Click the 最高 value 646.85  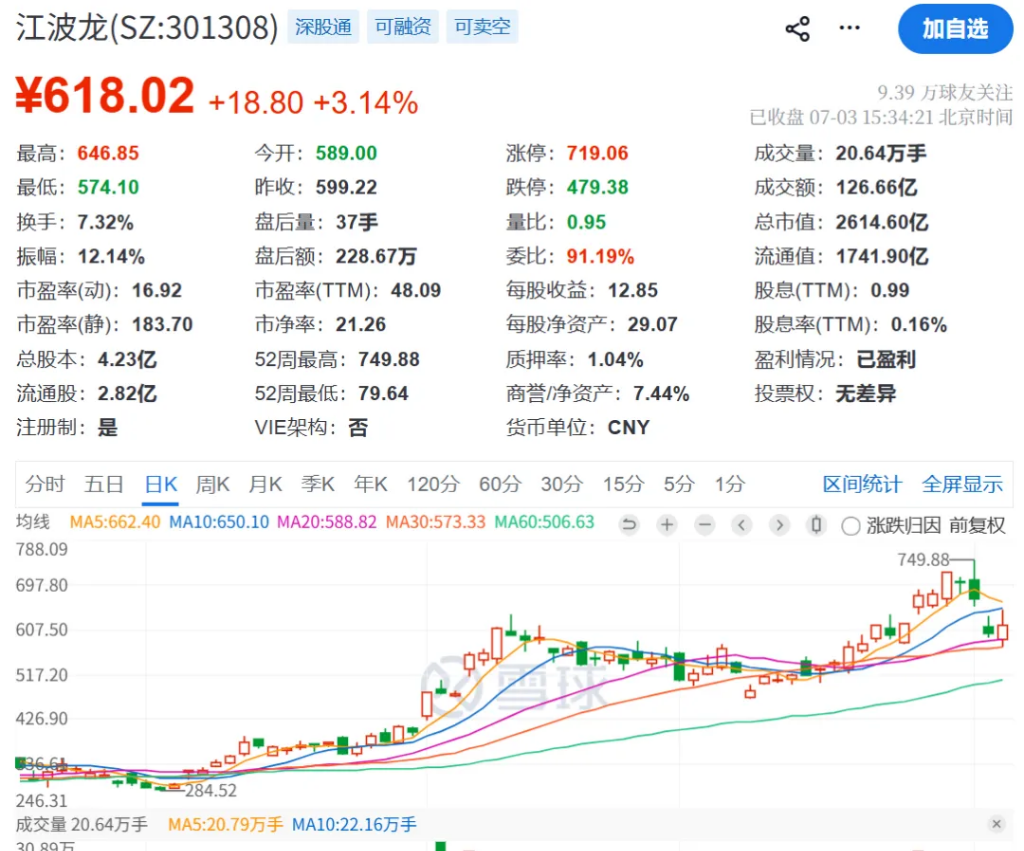[108, 153]
